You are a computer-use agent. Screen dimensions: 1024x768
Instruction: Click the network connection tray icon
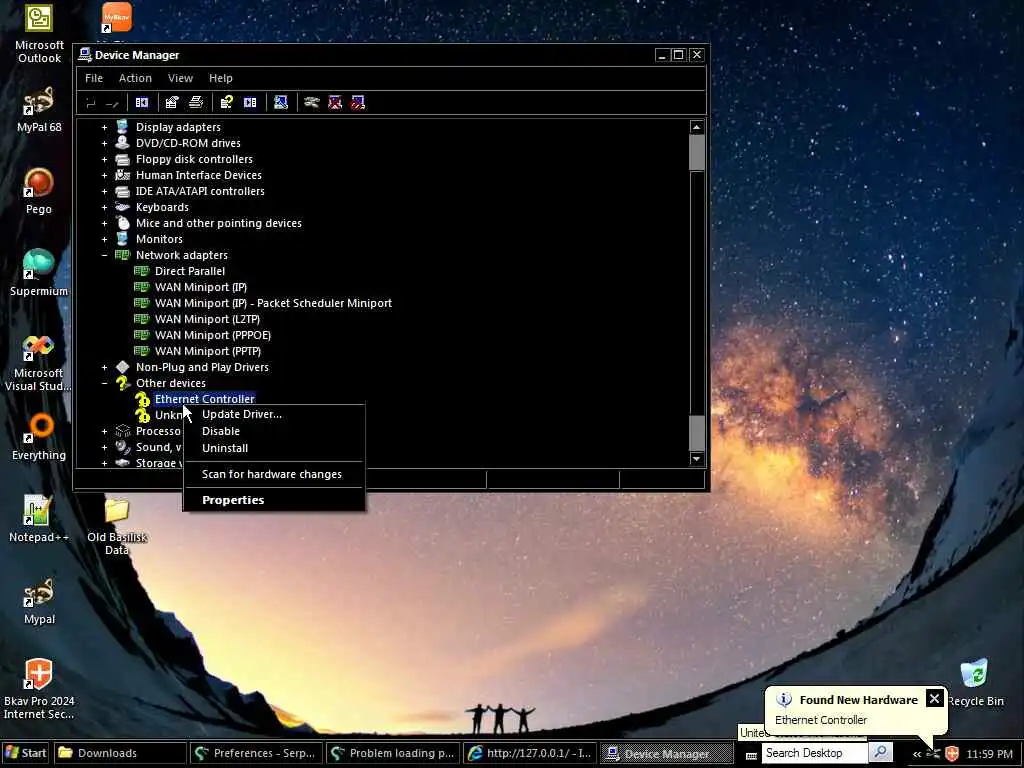[x=934, y=753]
